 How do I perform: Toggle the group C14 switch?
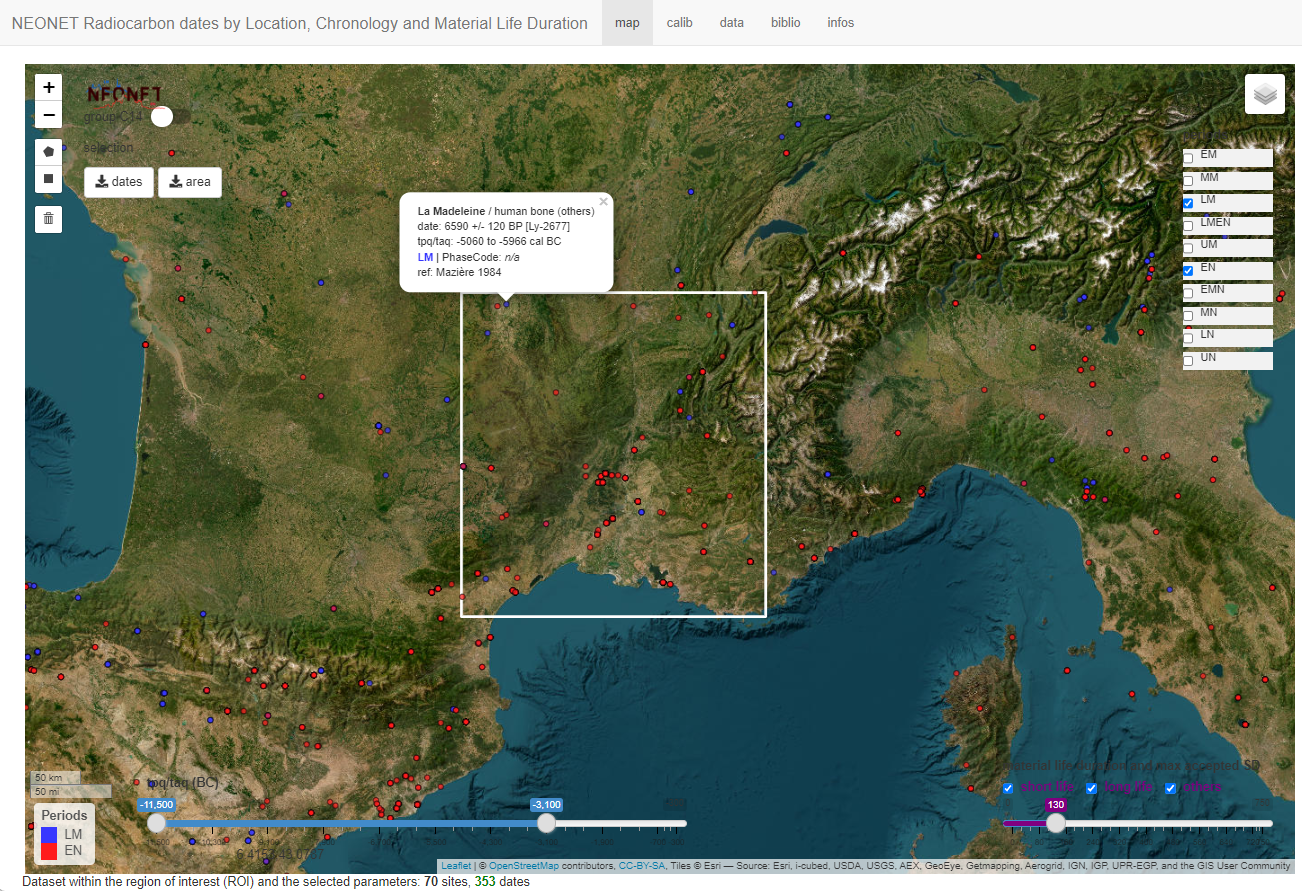(161, 117)
